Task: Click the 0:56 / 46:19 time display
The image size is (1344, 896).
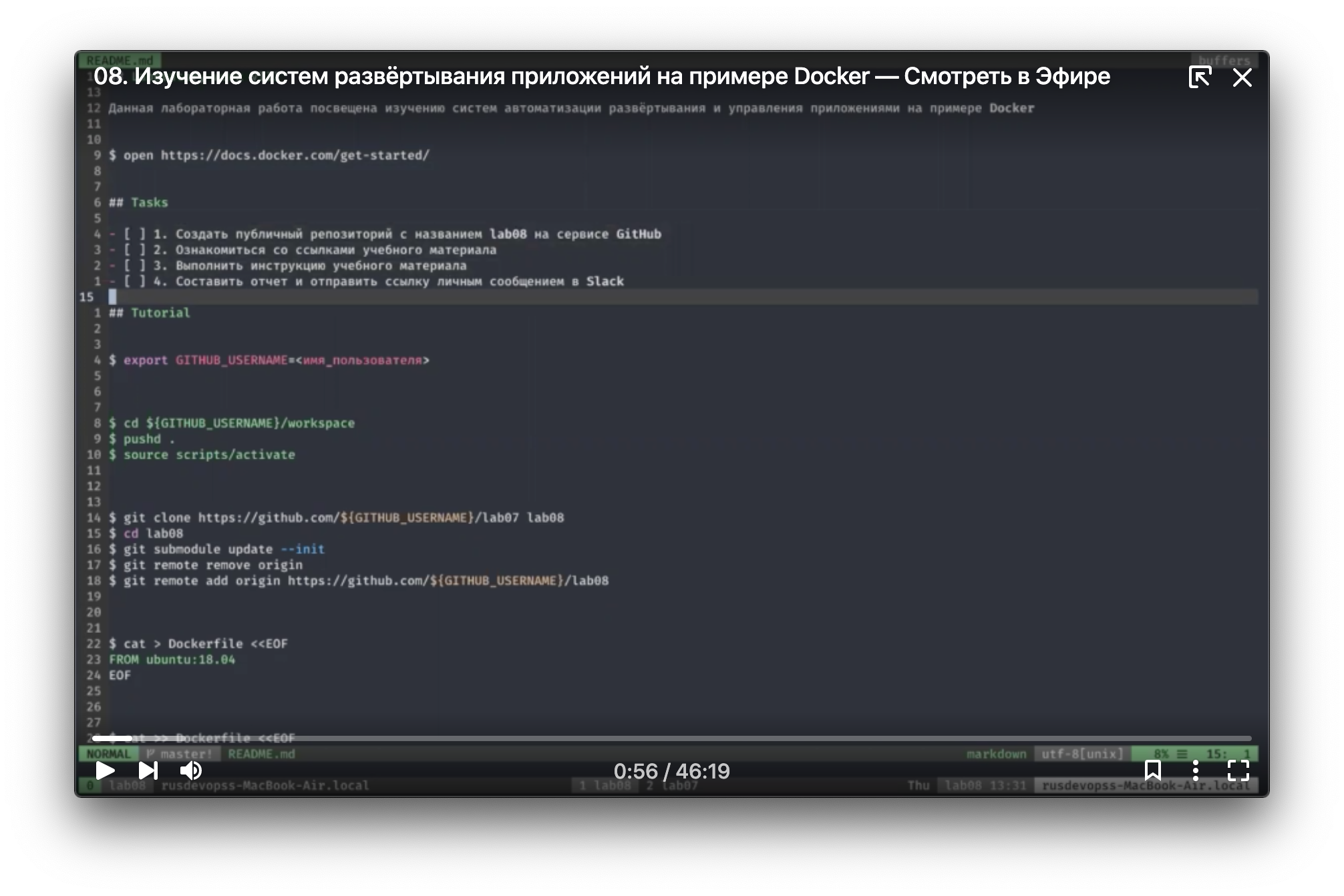Action: point(671,771)
